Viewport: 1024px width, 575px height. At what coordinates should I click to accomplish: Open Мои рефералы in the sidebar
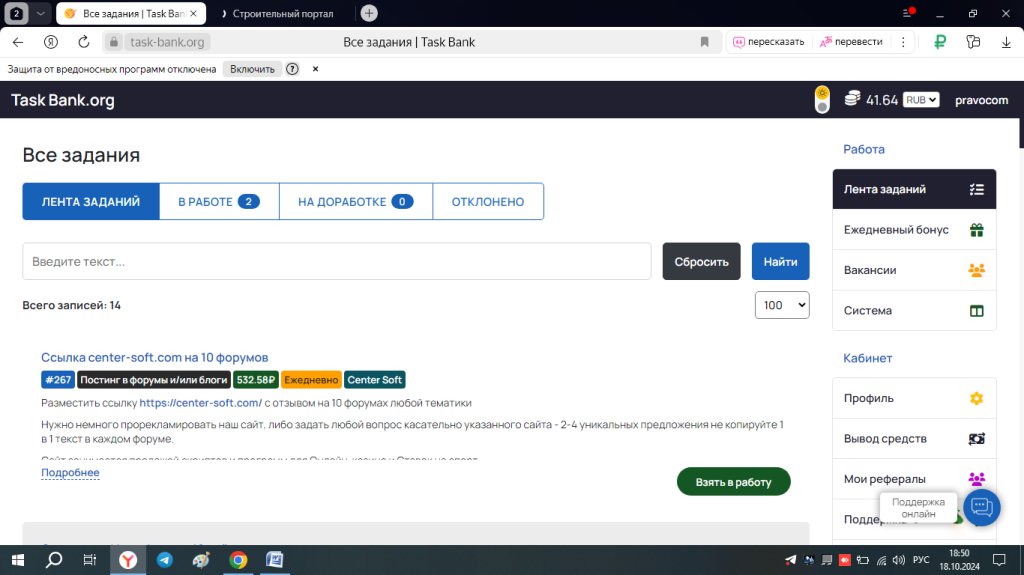tap(914, 479)
